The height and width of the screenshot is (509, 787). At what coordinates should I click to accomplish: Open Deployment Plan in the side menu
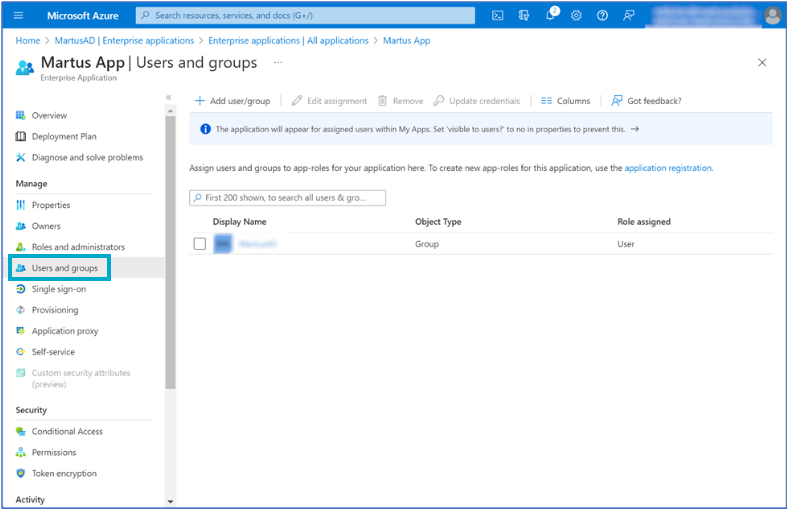coord(64,137)
